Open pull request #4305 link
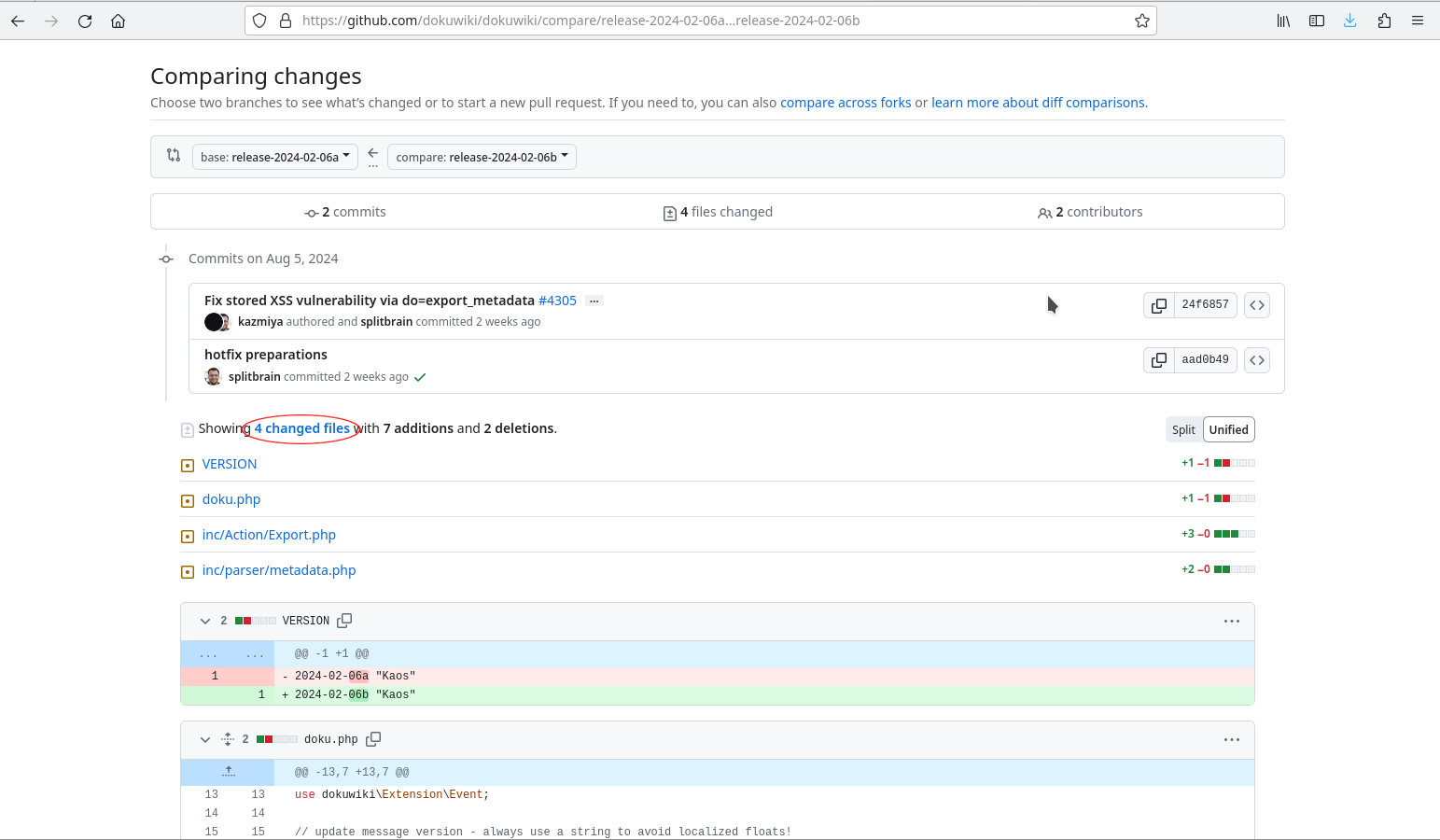 coord(557,301)
